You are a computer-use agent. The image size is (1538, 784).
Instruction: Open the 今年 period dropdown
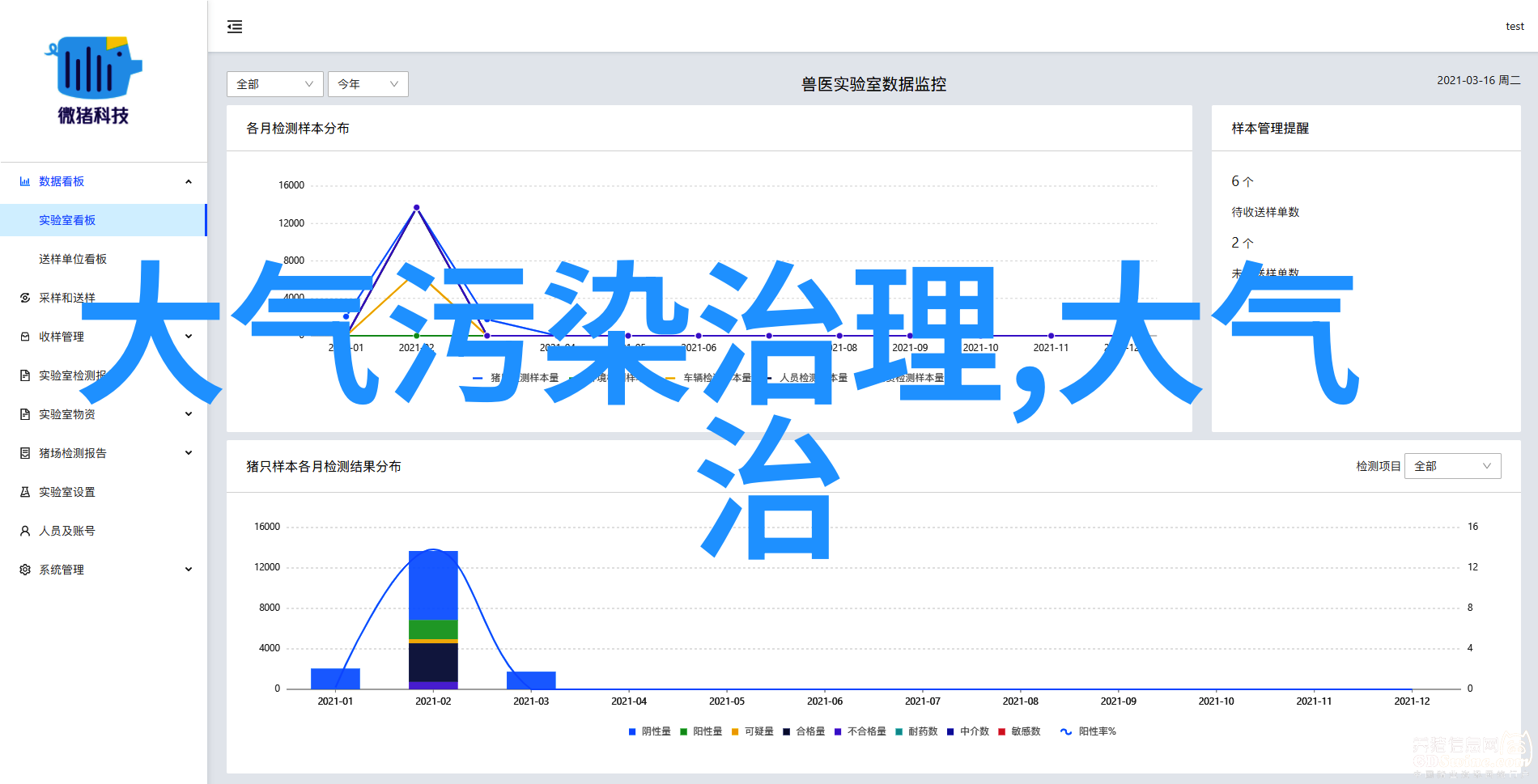[368, 84]
